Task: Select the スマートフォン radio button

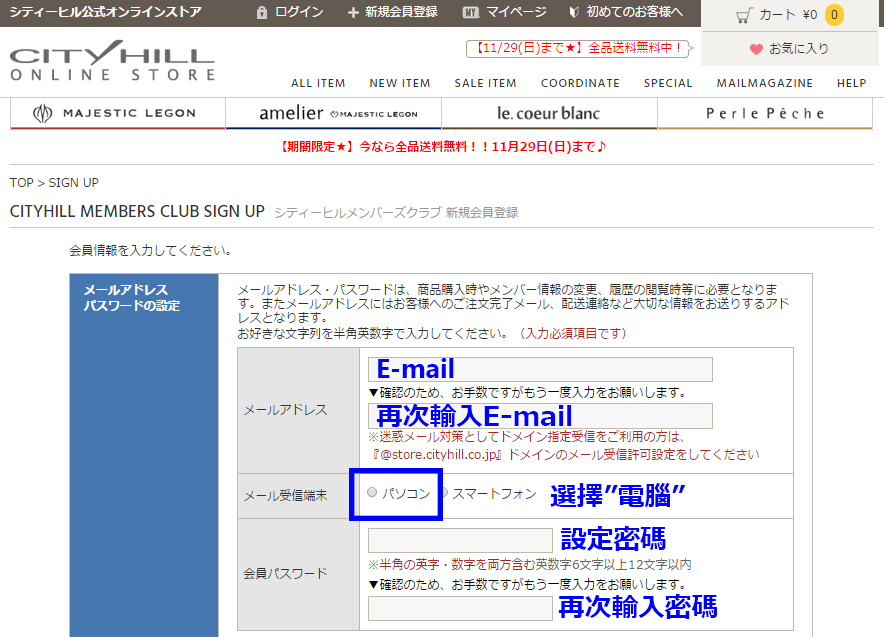Action: (444, 493)
